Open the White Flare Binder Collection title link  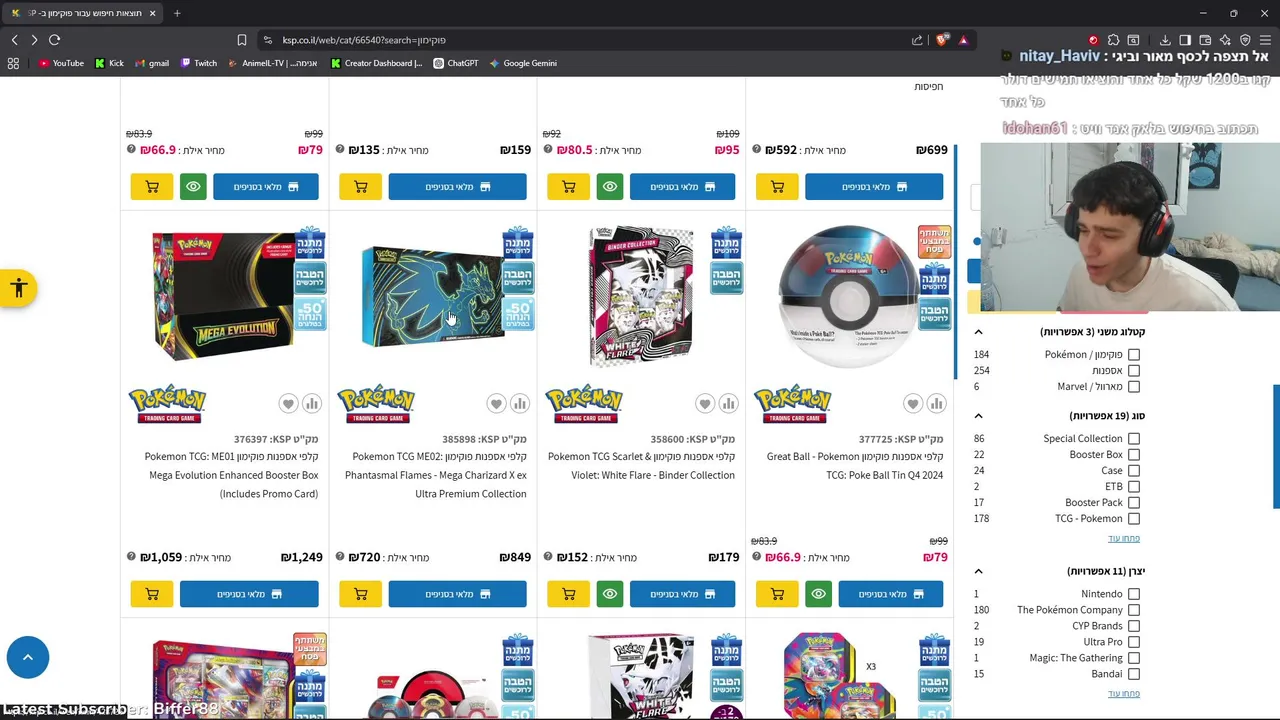click(x=641, y=466)
